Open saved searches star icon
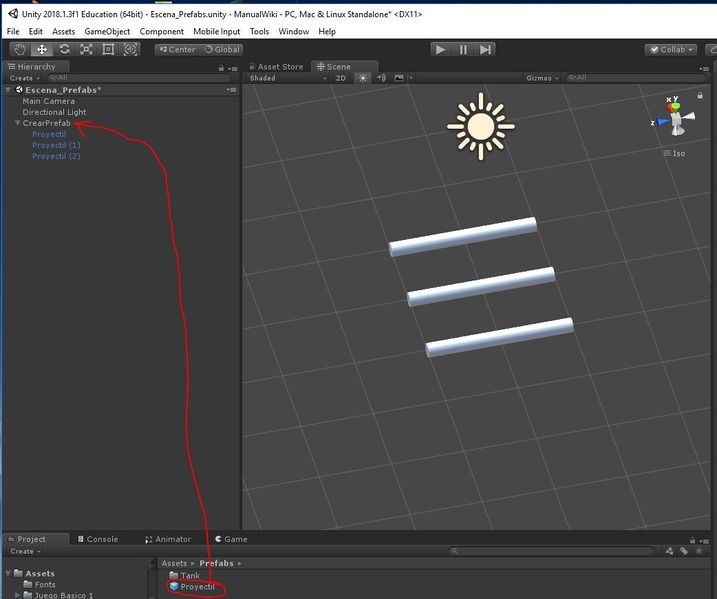This screenshot has width=717, height=599. [699, 551]
